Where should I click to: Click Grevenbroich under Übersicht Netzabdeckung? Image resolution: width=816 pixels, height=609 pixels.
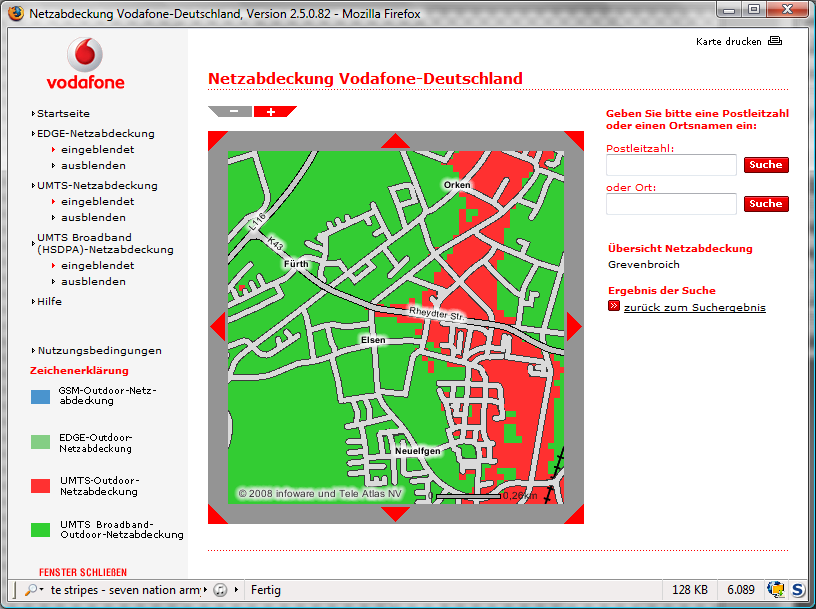644,264
